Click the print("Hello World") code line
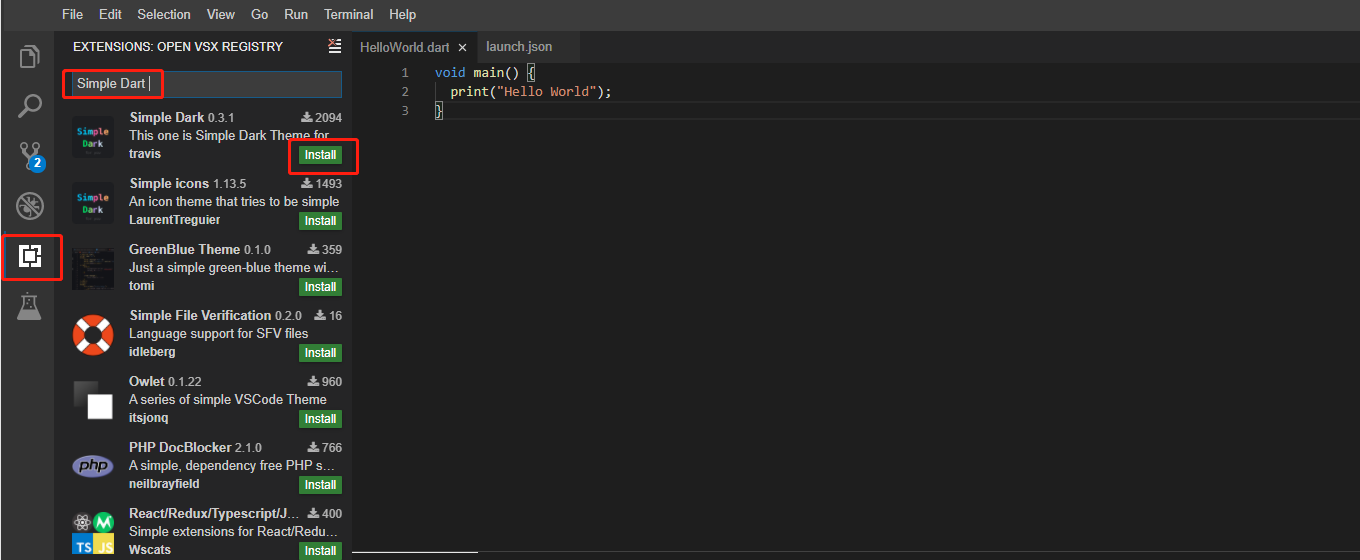 (x=531, y=92)
